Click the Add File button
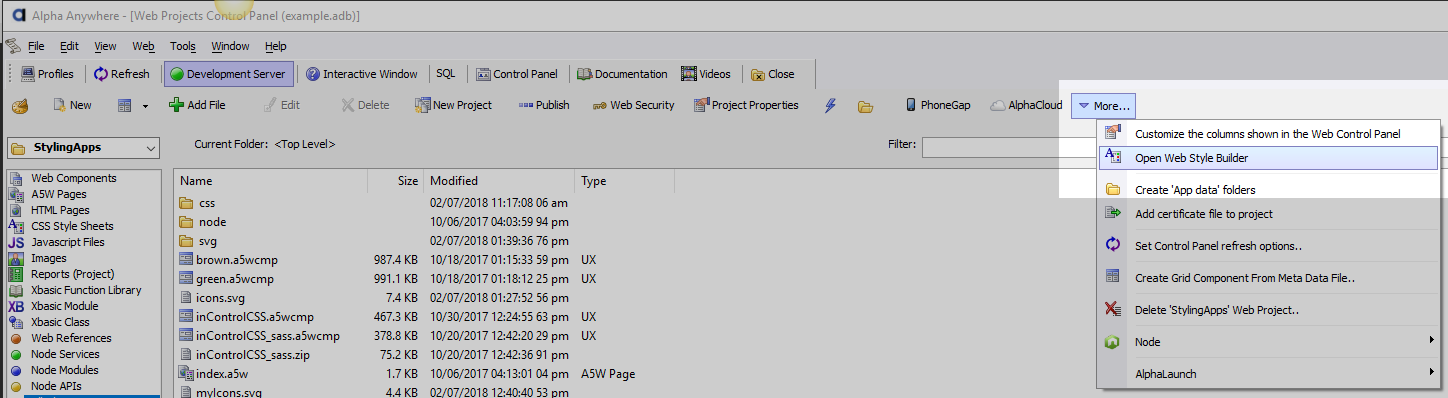The image size is (1448, 398). 197,105
